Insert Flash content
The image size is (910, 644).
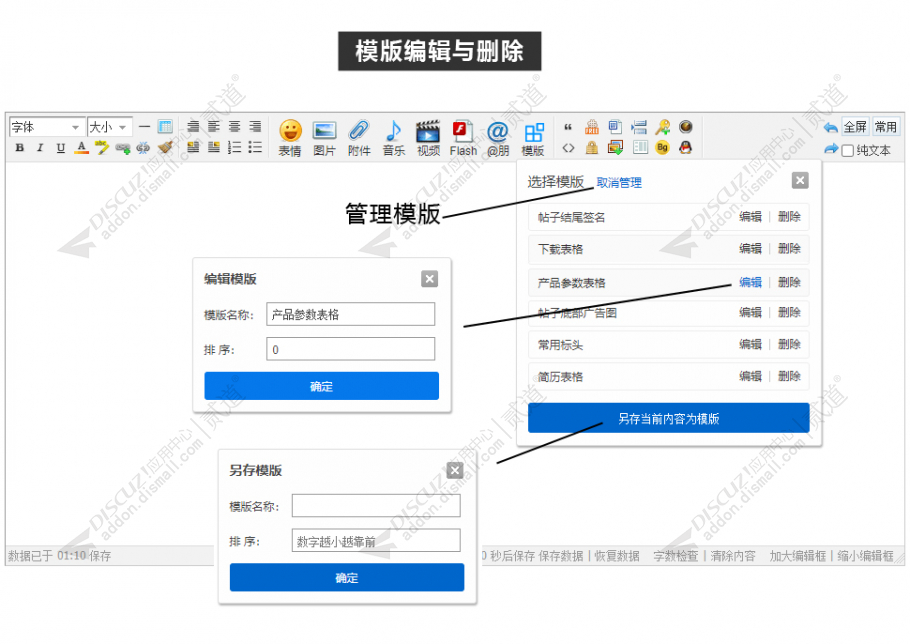coord(463,138)
